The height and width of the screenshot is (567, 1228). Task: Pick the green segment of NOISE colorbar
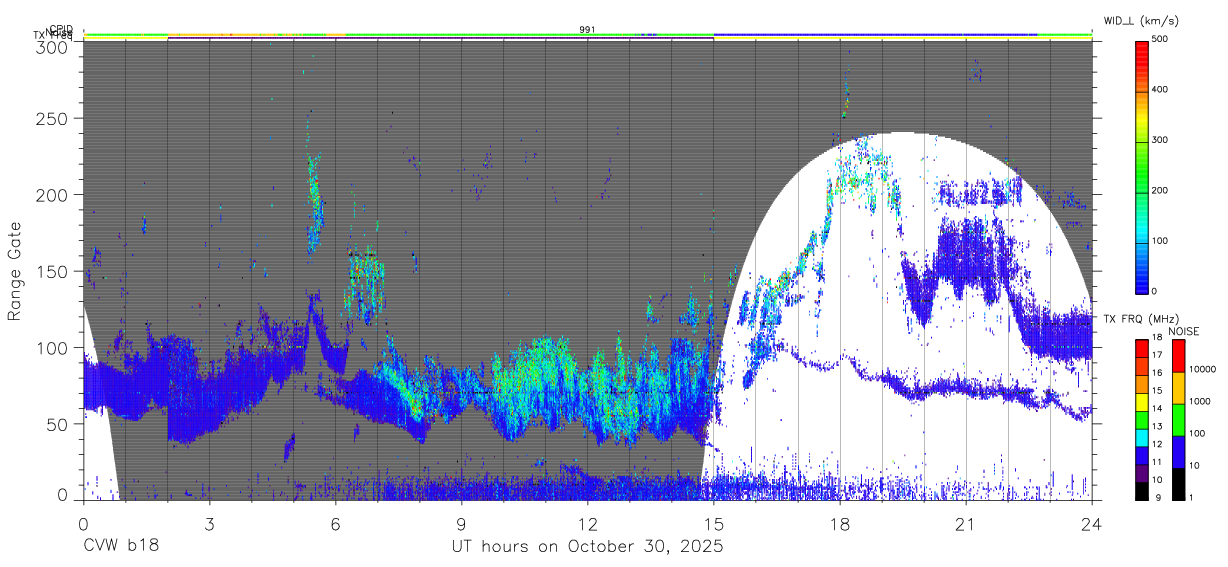pos(1178,420)
